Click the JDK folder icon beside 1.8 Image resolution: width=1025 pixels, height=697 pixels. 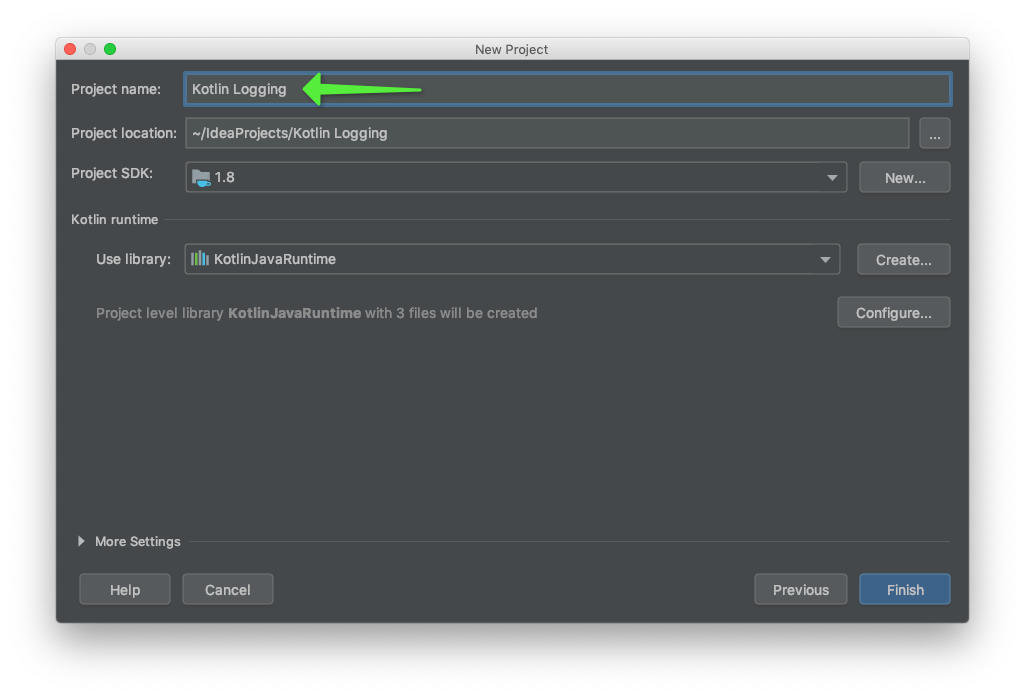201,177
